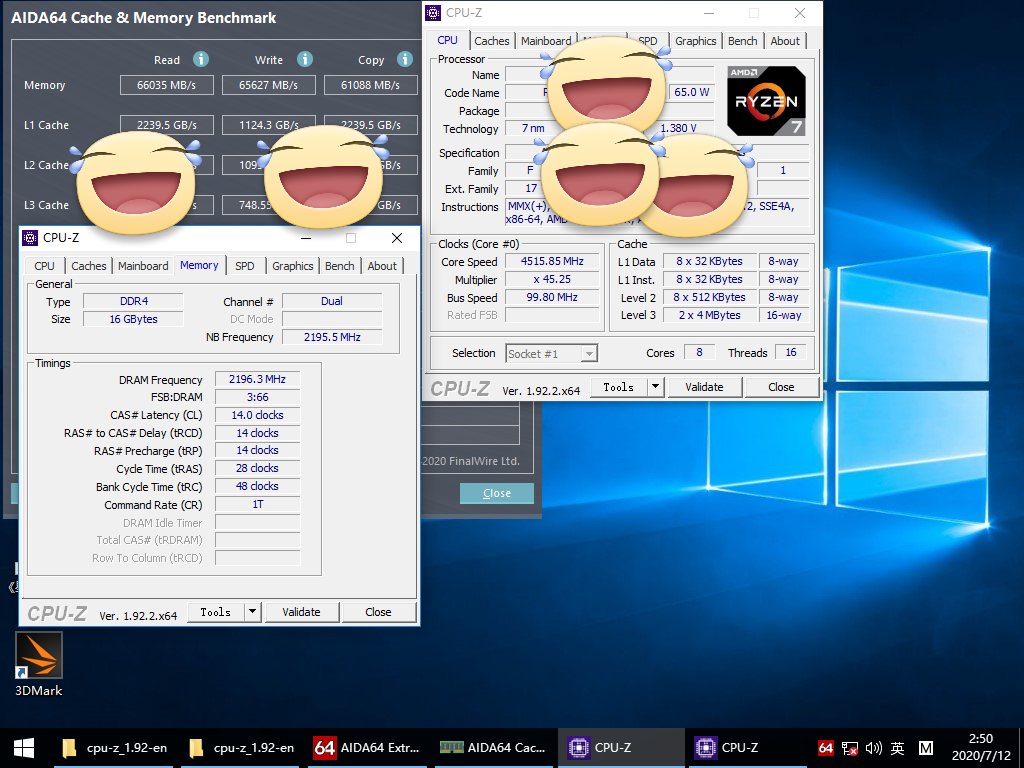Click the DRAM Frequency value field
1024x768 pixels.
[257, 380]
